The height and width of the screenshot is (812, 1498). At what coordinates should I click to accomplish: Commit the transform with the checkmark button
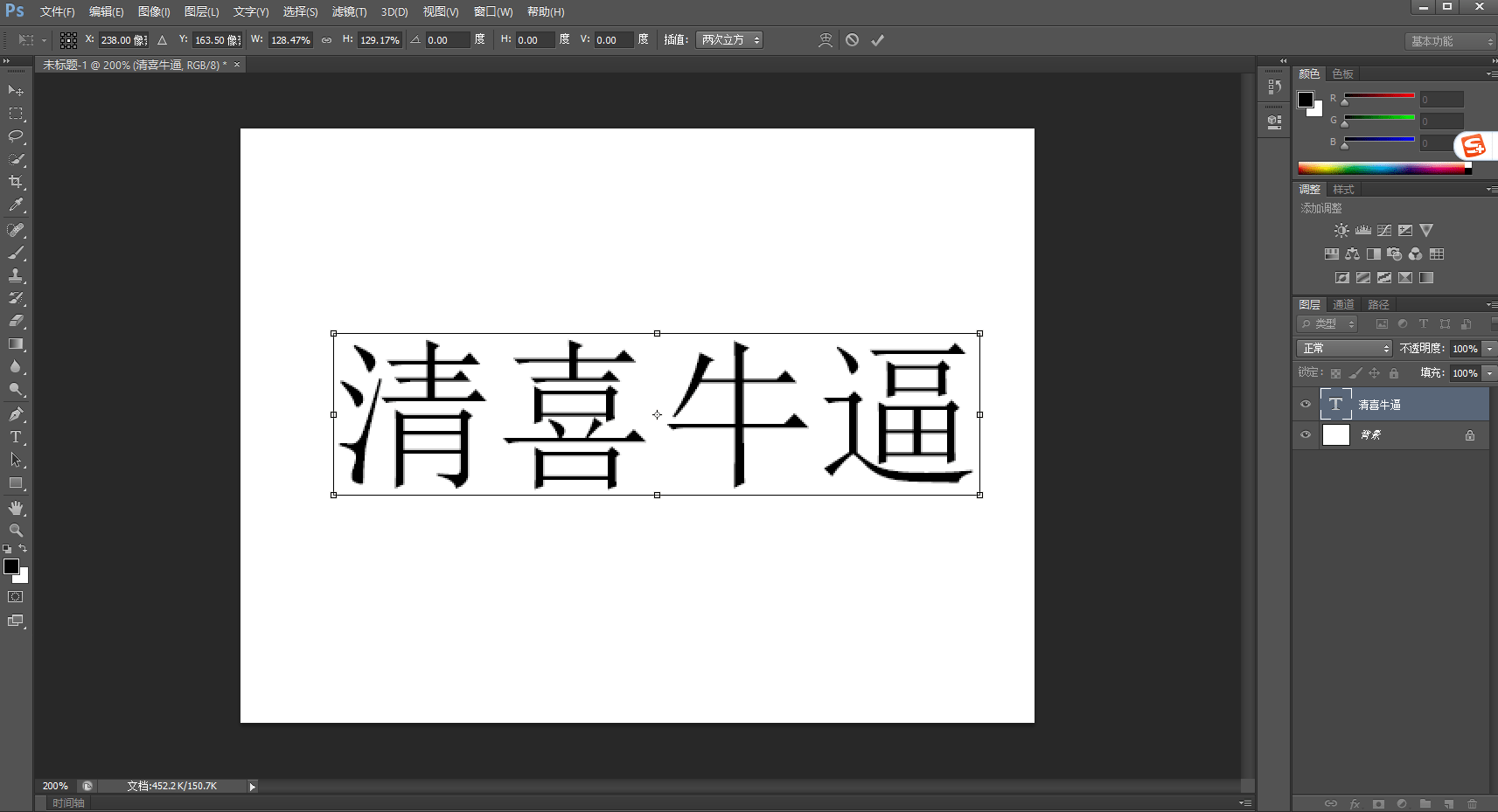pos(878,39)
